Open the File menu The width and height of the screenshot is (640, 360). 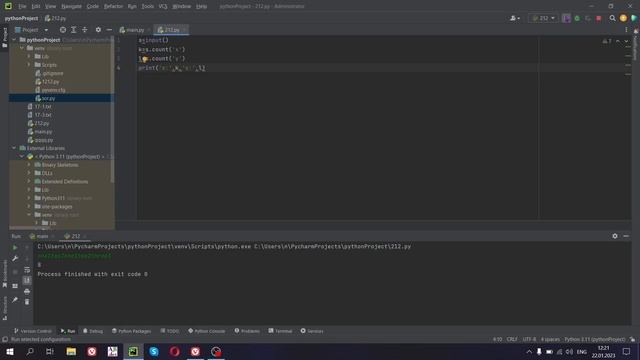pyautogui.click(x=22, y=6)
